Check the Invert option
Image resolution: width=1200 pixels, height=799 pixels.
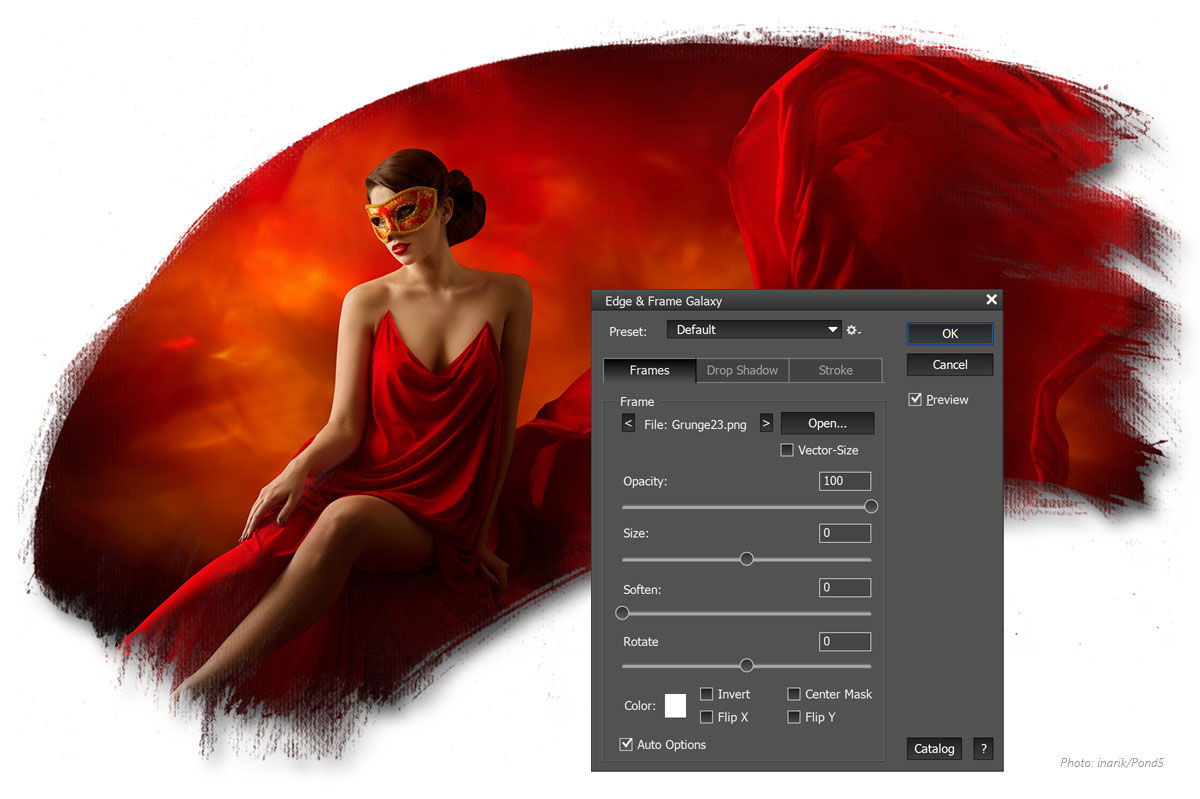click(x=707, y=694)
